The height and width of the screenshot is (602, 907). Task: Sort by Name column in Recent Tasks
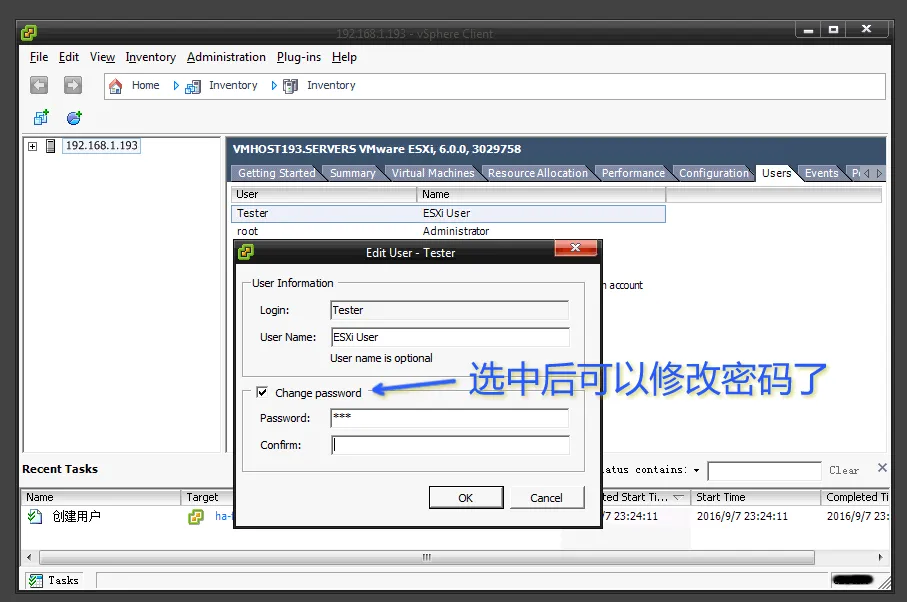click(101, 497)
